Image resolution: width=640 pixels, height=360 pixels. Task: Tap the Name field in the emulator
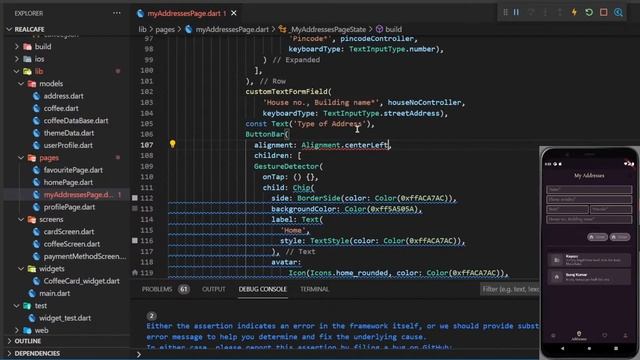point(589,189)
